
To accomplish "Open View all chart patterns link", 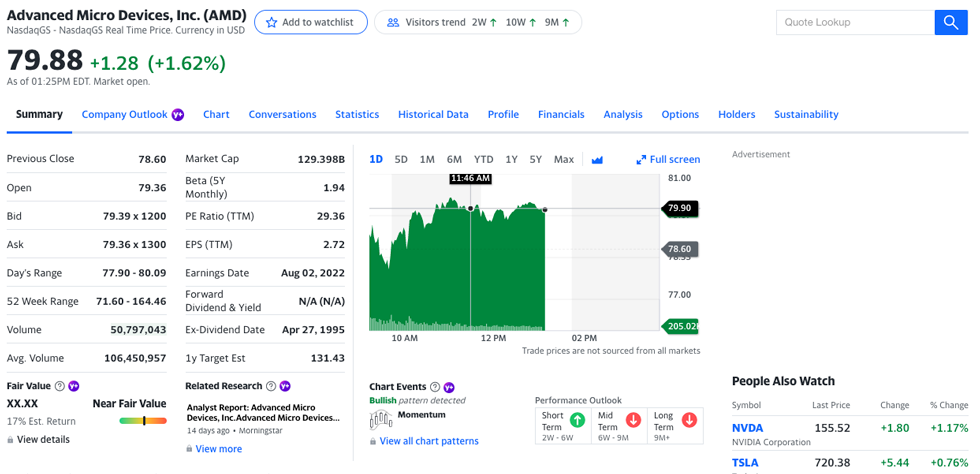I will click(429, 441).
